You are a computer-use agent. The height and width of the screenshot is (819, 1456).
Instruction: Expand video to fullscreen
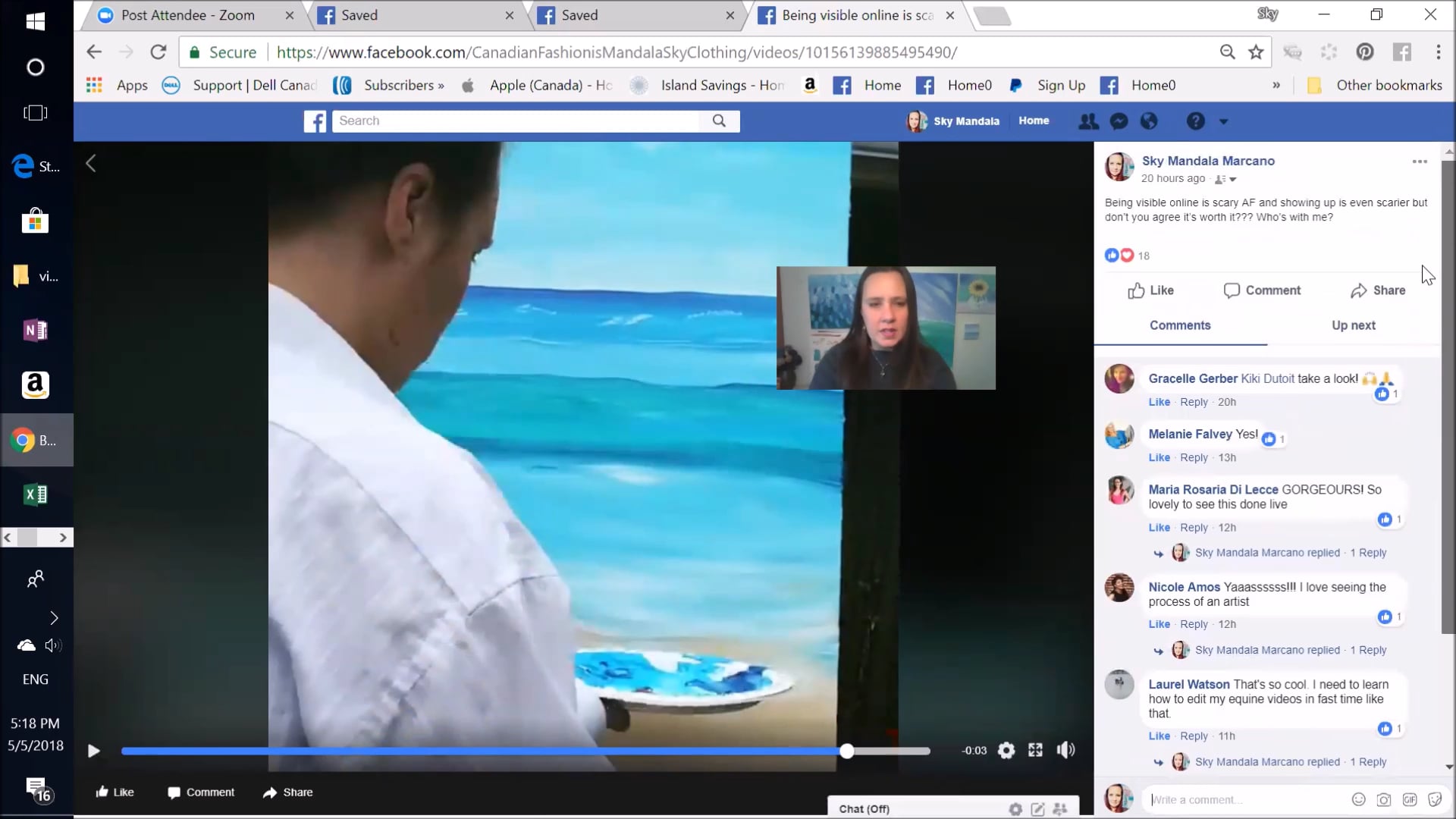(1035, 750)
